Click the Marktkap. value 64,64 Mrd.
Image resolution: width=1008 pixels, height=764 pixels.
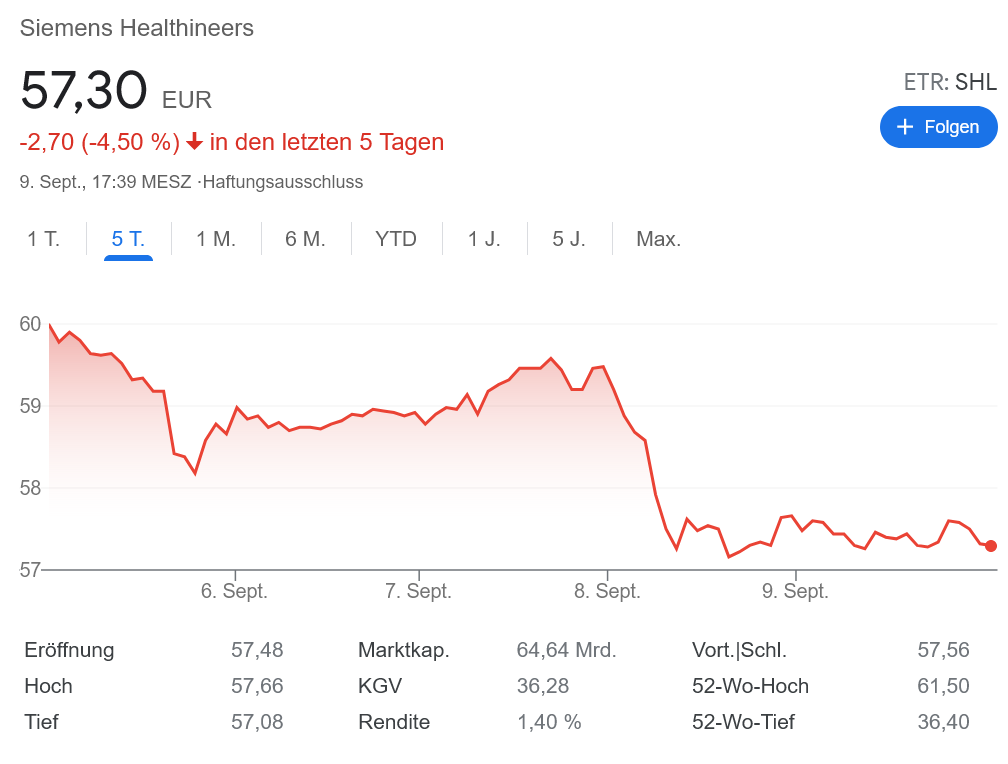[x=566, y=650]
